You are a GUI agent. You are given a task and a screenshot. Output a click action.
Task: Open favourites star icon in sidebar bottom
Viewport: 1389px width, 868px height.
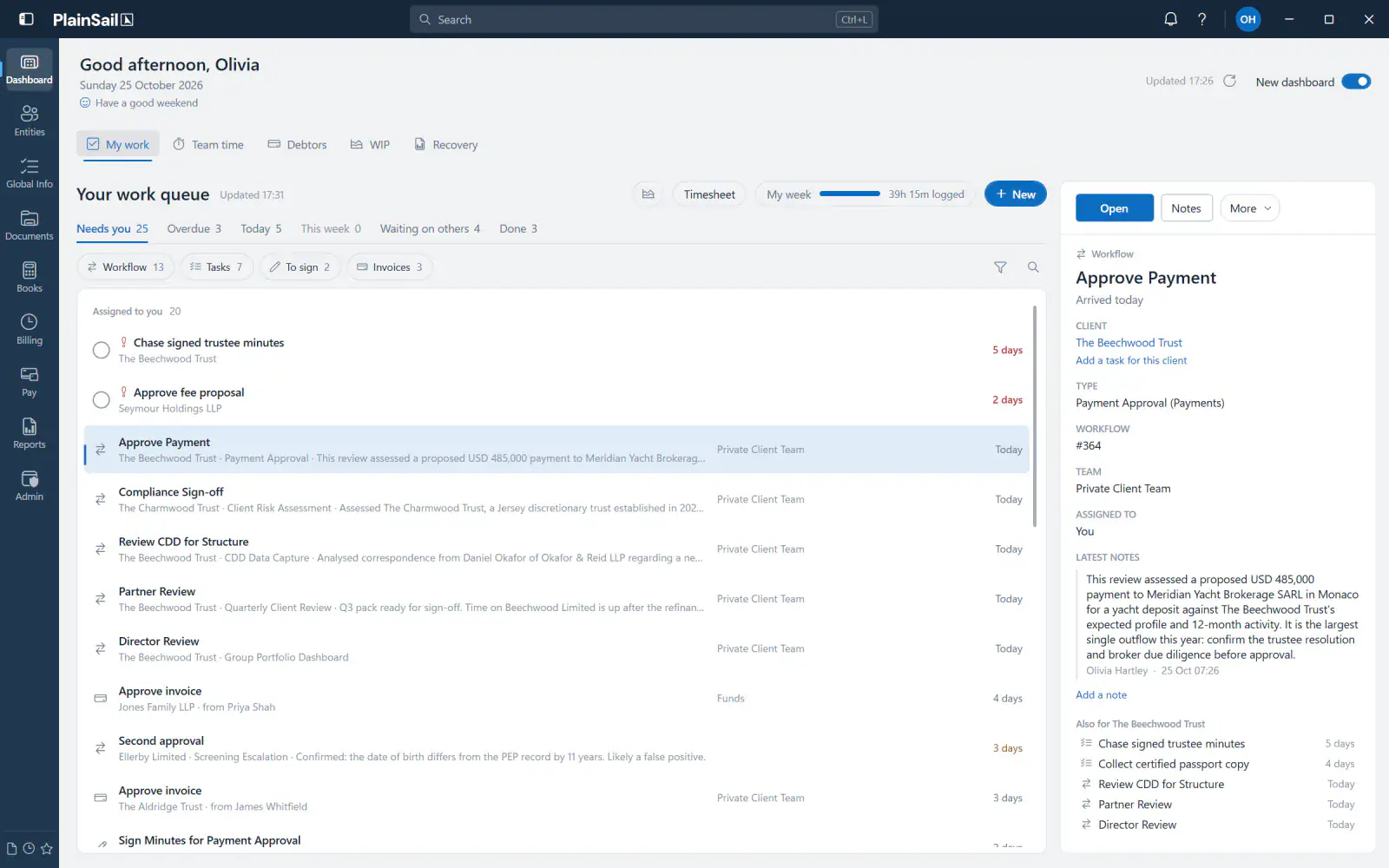pos(47,849)
